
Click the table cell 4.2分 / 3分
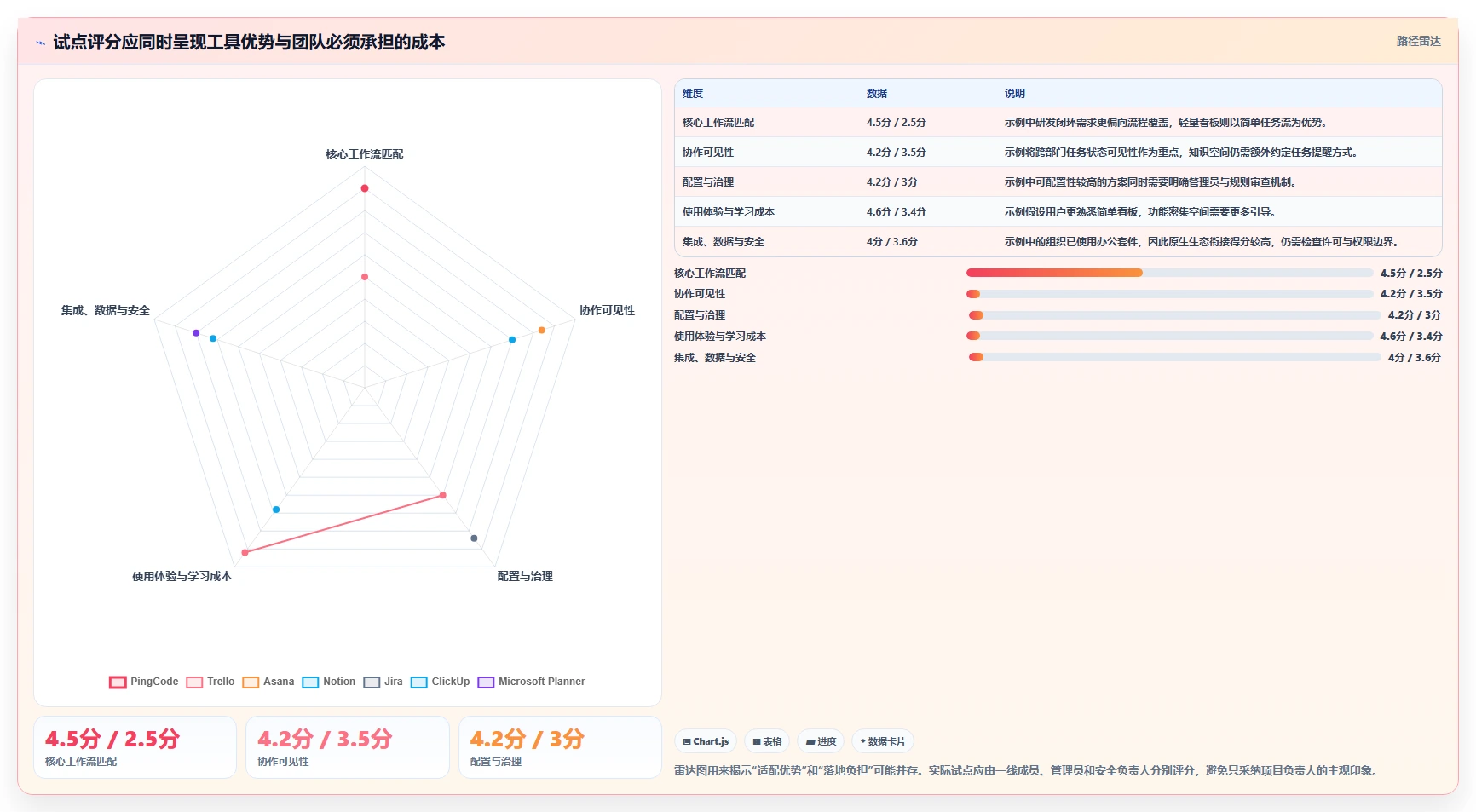pyautogui.click(x=928, y=182)
